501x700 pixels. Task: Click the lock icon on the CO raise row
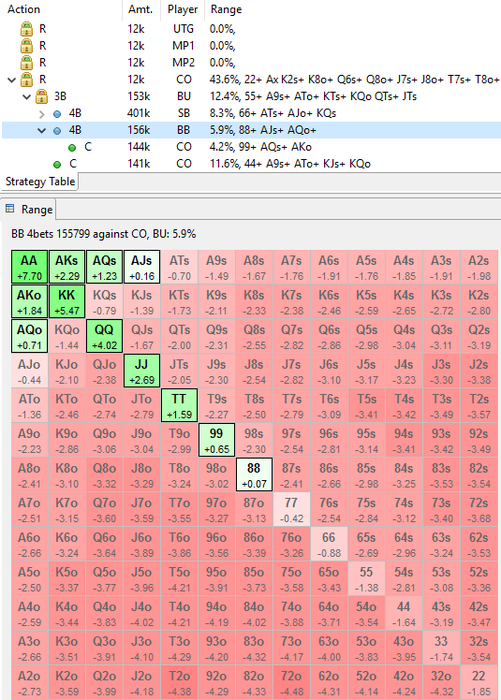pos(26,79)
